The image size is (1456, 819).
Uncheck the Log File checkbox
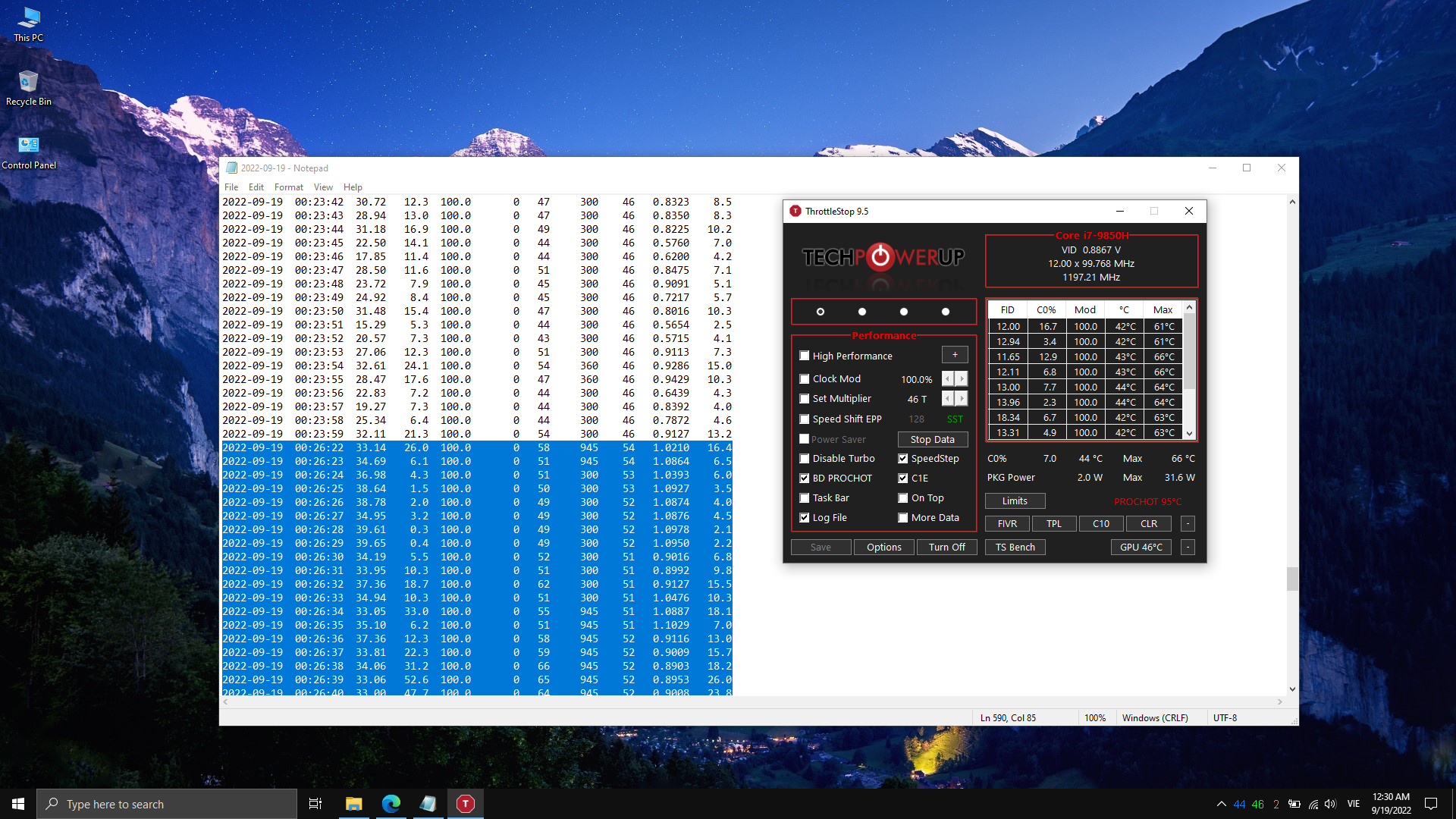tap(805, 518)
